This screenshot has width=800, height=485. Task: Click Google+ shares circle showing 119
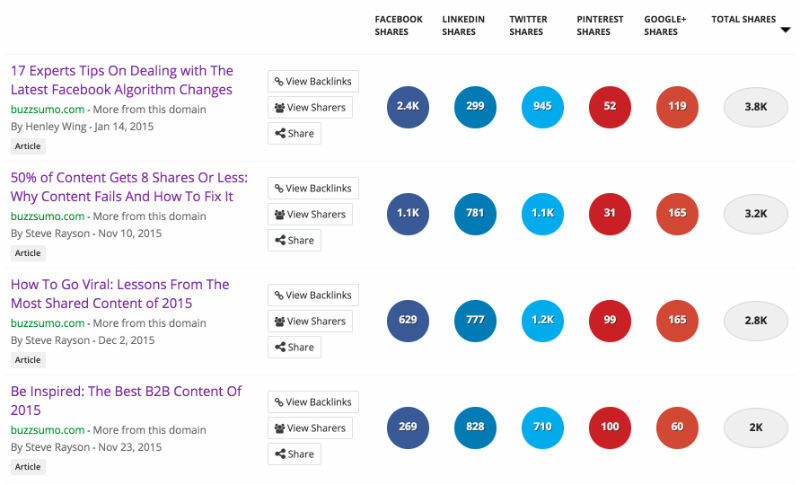click(678, 107)
